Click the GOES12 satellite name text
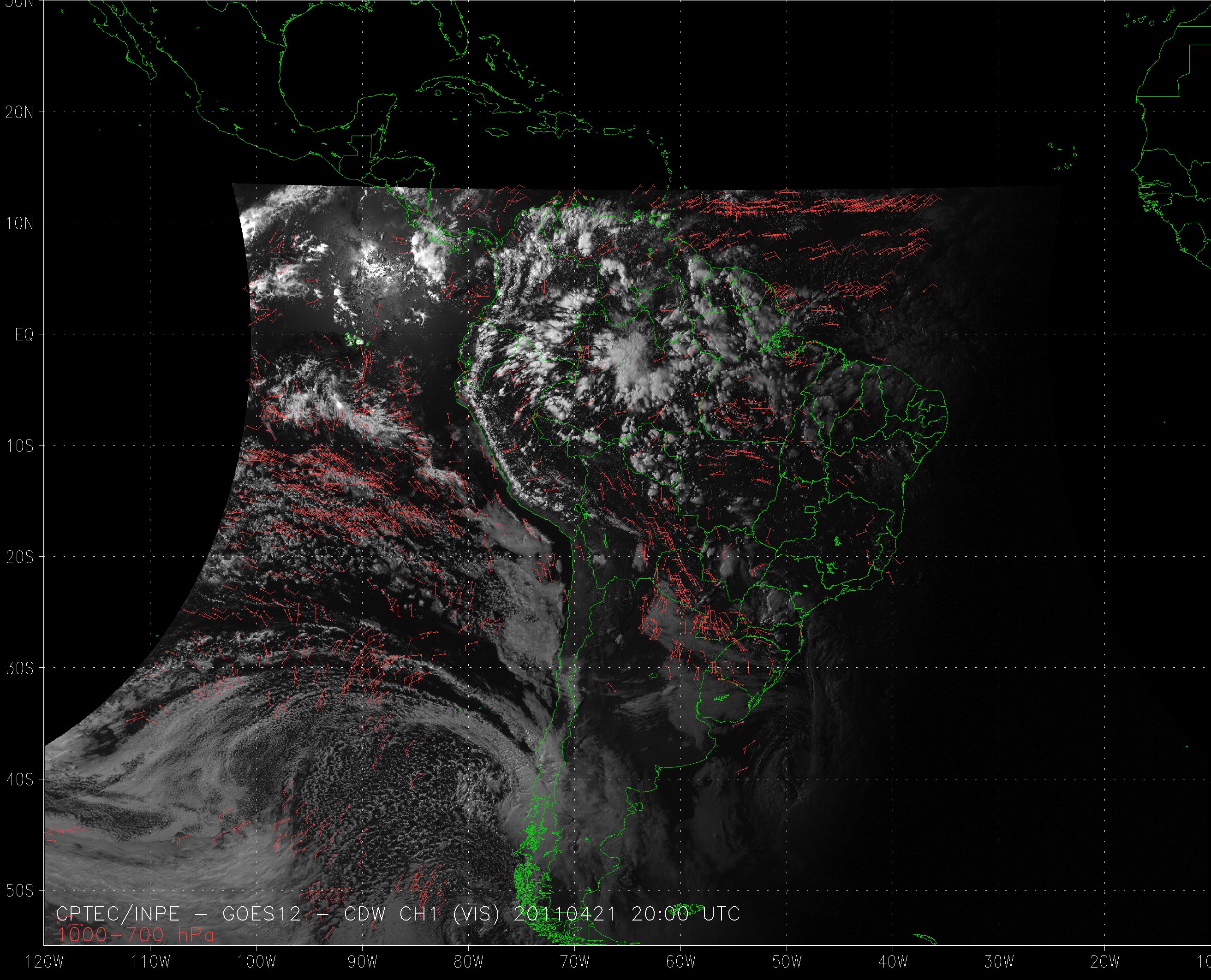 tap(262, 914)
